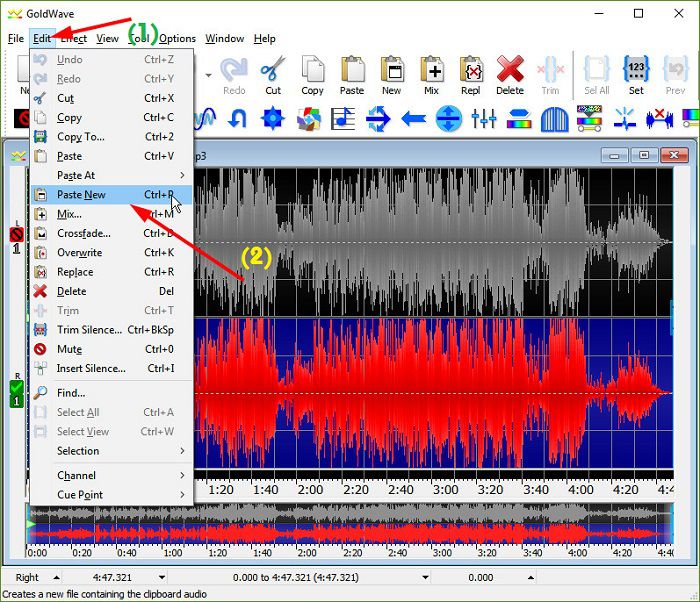This screenshot has width=700, height=602.
Task: Click the 3:00 mark on the main time ruler
Action: [446, 490]
